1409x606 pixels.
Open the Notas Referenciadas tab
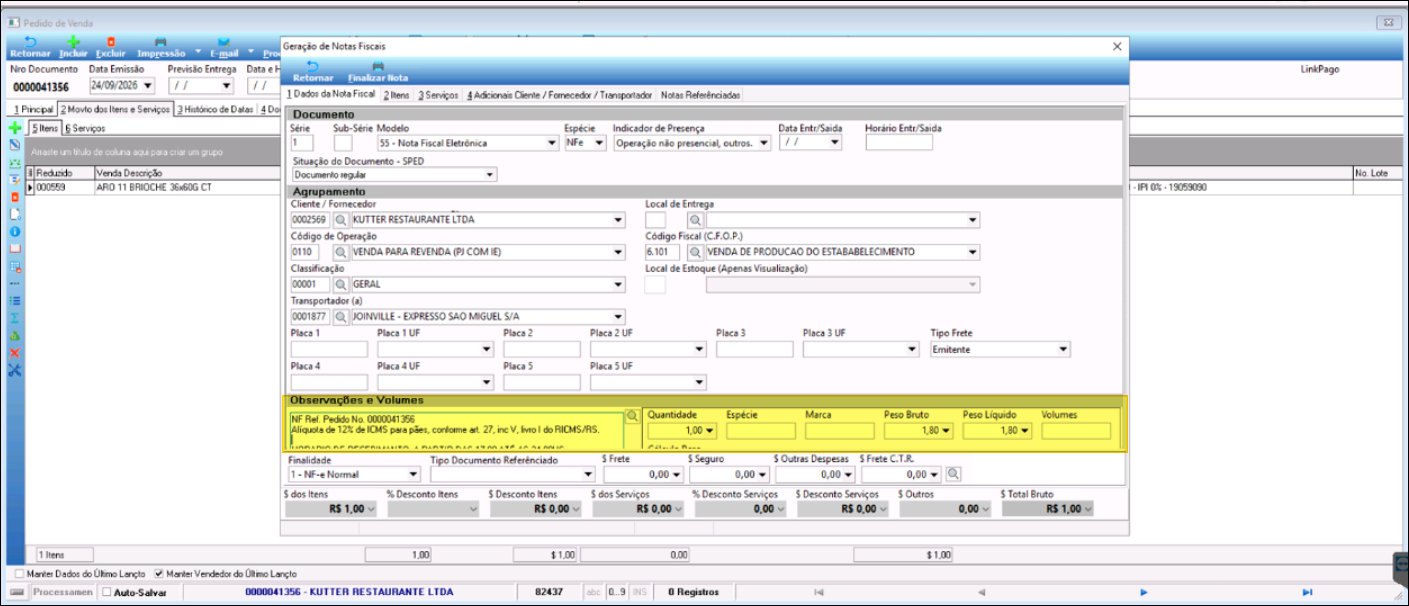click(701, 95)
